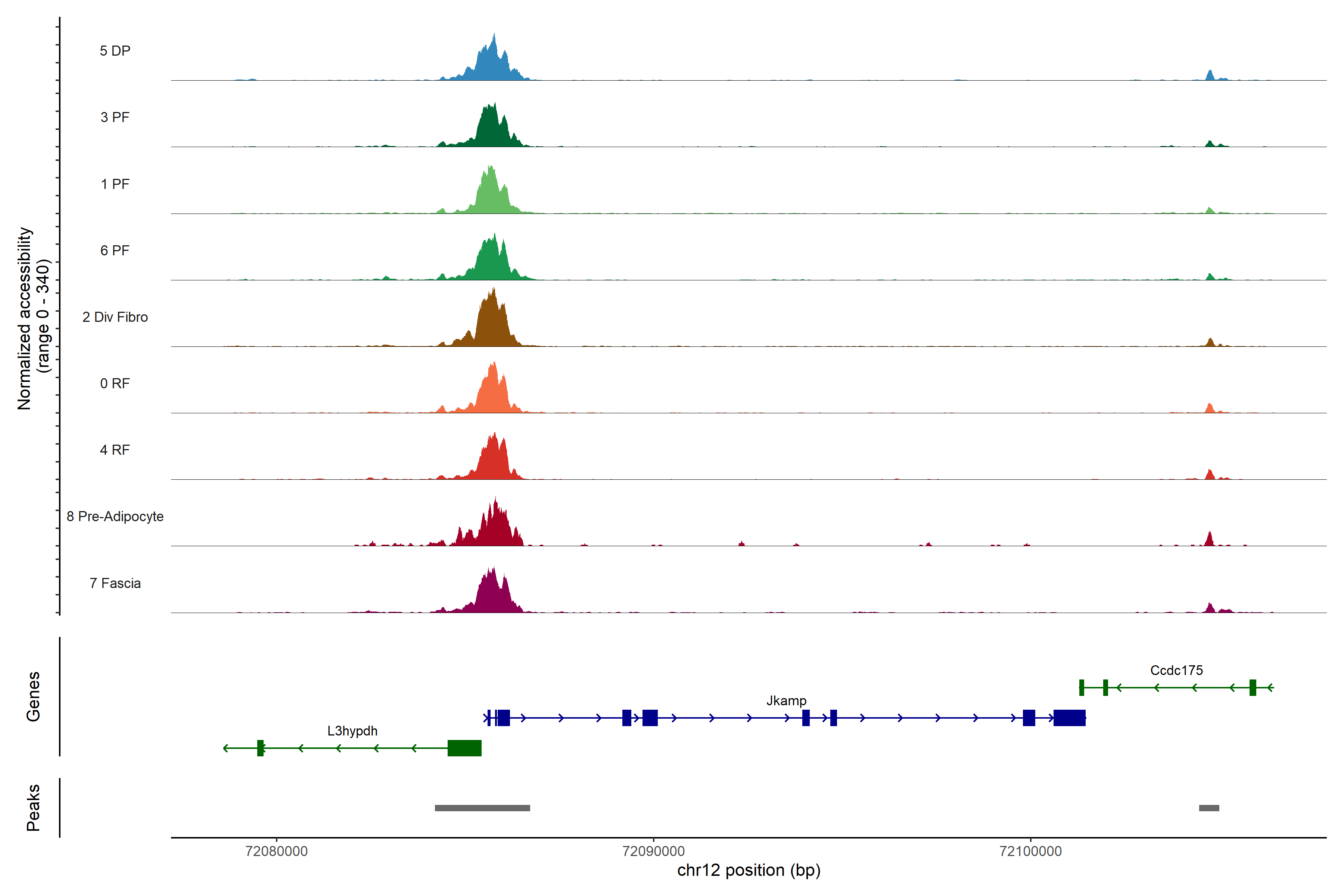This screenshot has width=1344, height=896.
Task: Click the wide gray peak bar
Action: tap(482, 808)
